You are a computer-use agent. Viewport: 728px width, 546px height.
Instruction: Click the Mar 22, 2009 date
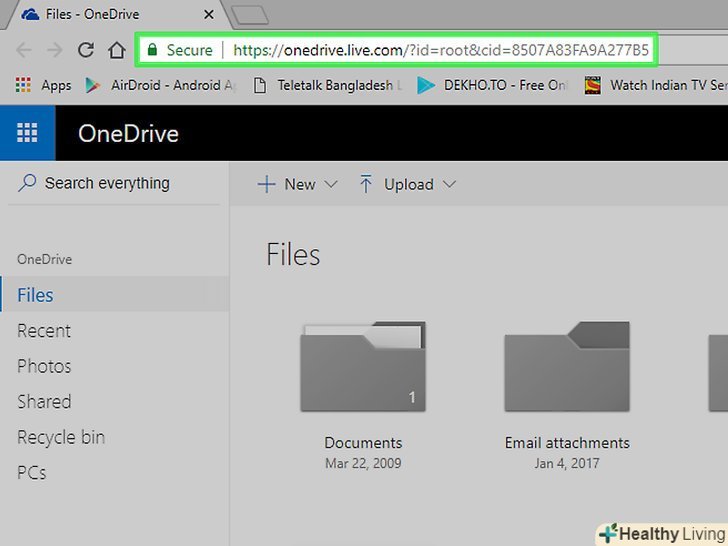pyautogui.click(x=363, y=463)
